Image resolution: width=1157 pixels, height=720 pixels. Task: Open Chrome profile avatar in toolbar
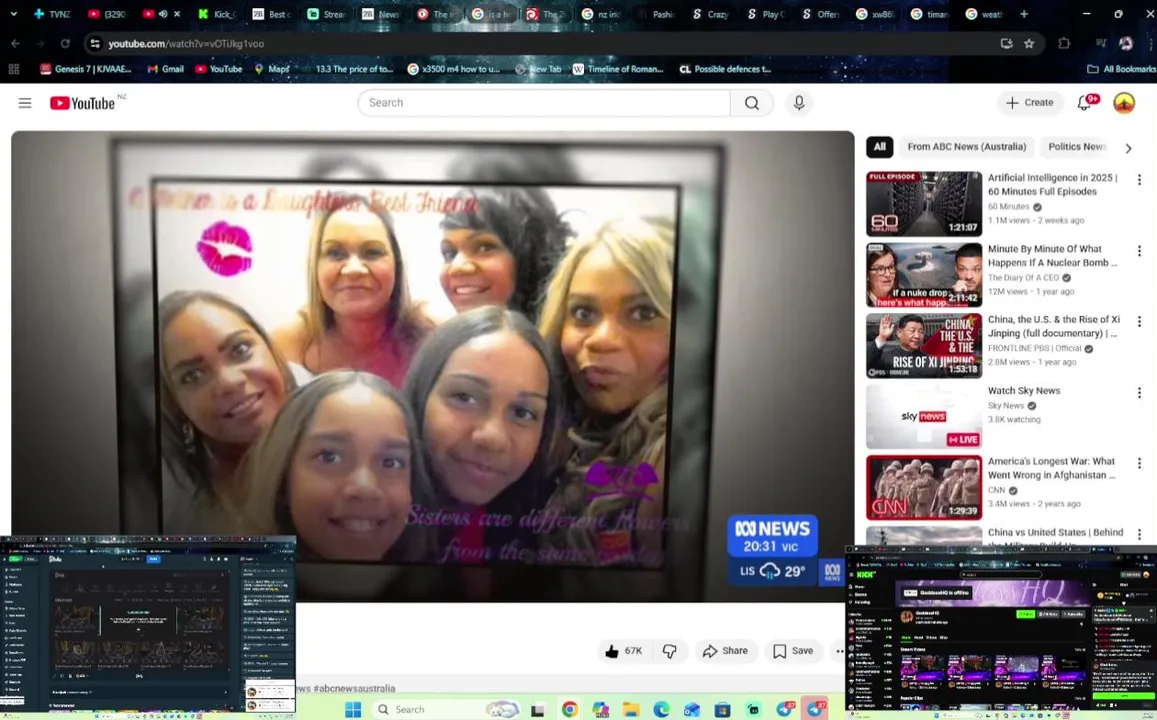[1125, 44]
